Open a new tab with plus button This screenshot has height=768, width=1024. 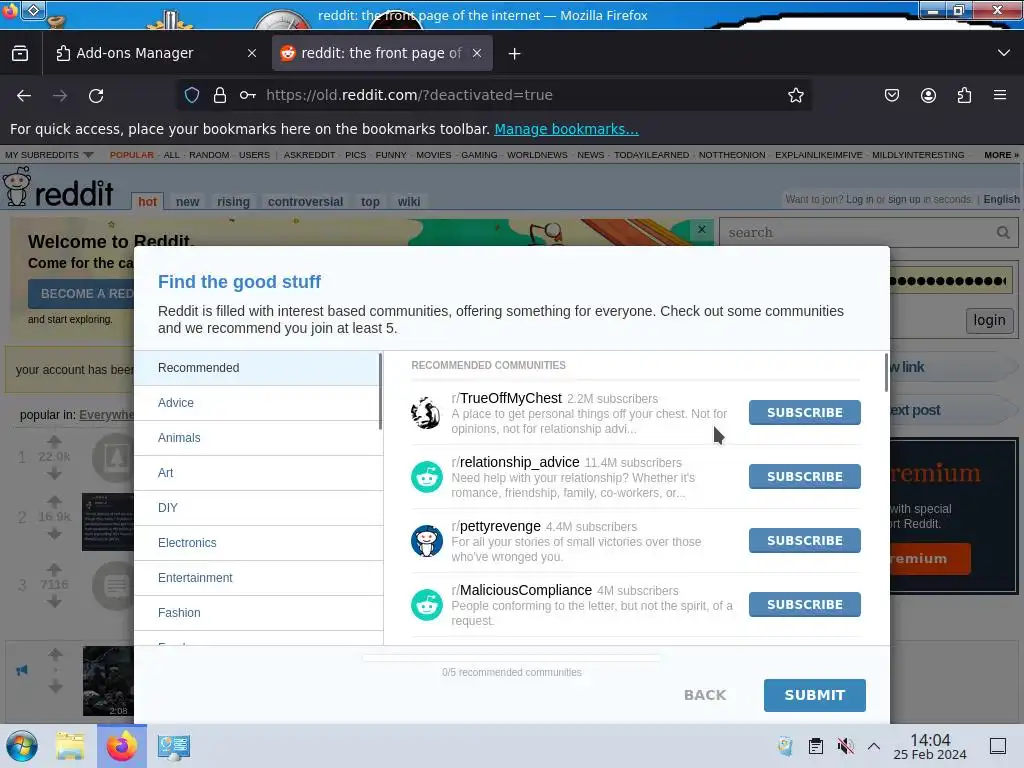(515, 54)
